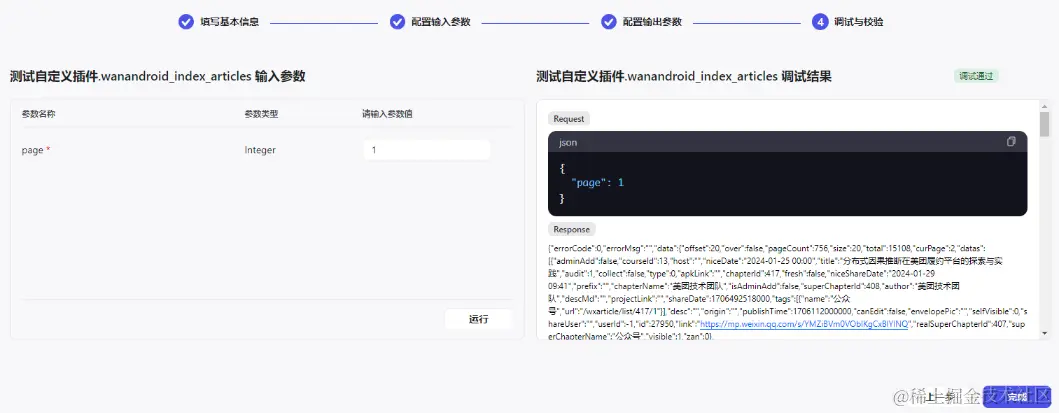Click the Integer parameter type cell
This screenshot has width=1059, height=413.
(260, 150)
